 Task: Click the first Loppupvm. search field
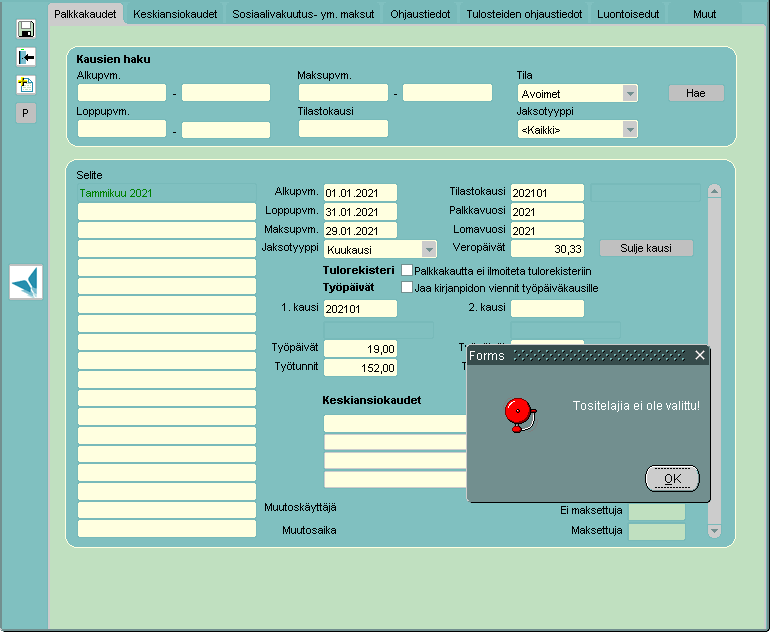(122, 129)
